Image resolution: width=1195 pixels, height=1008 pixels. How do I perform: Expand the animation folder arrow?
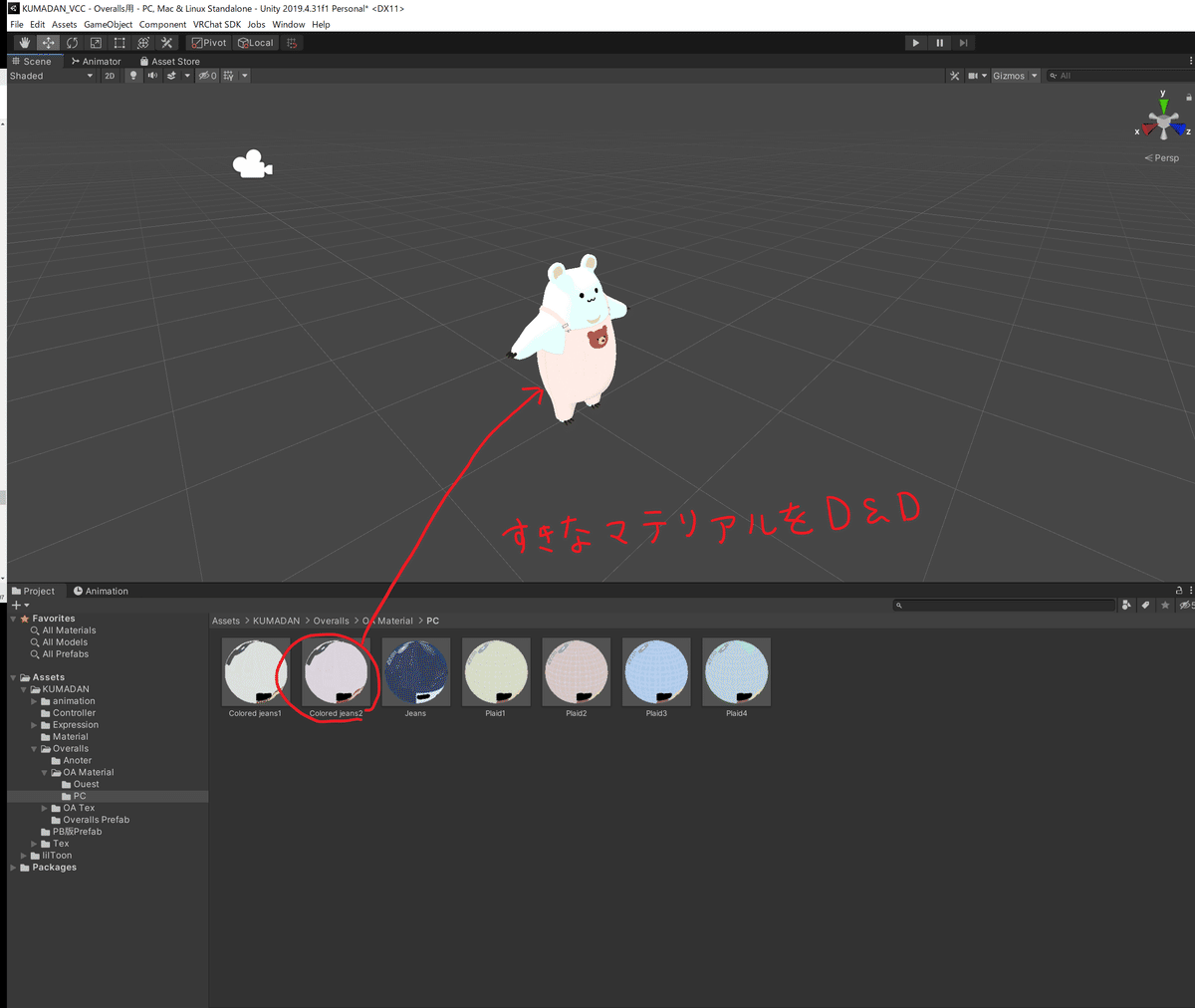(x=35, y=701)
